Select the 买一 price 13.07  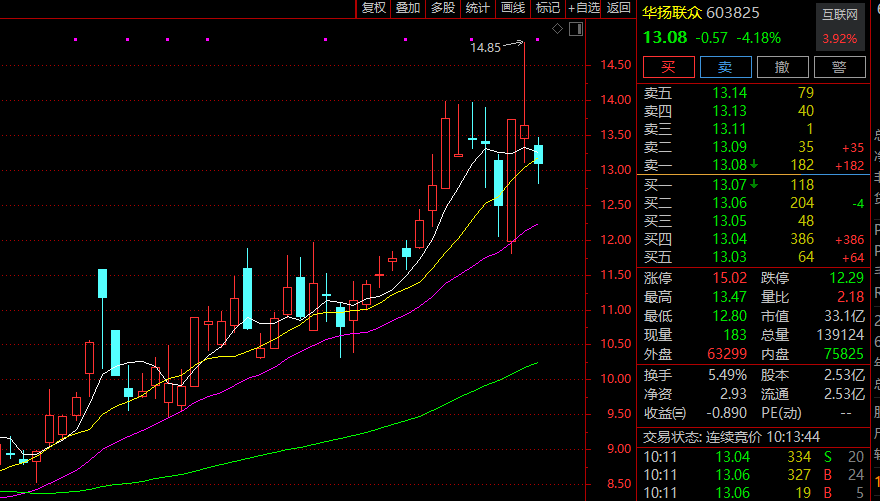pos(729,184)
